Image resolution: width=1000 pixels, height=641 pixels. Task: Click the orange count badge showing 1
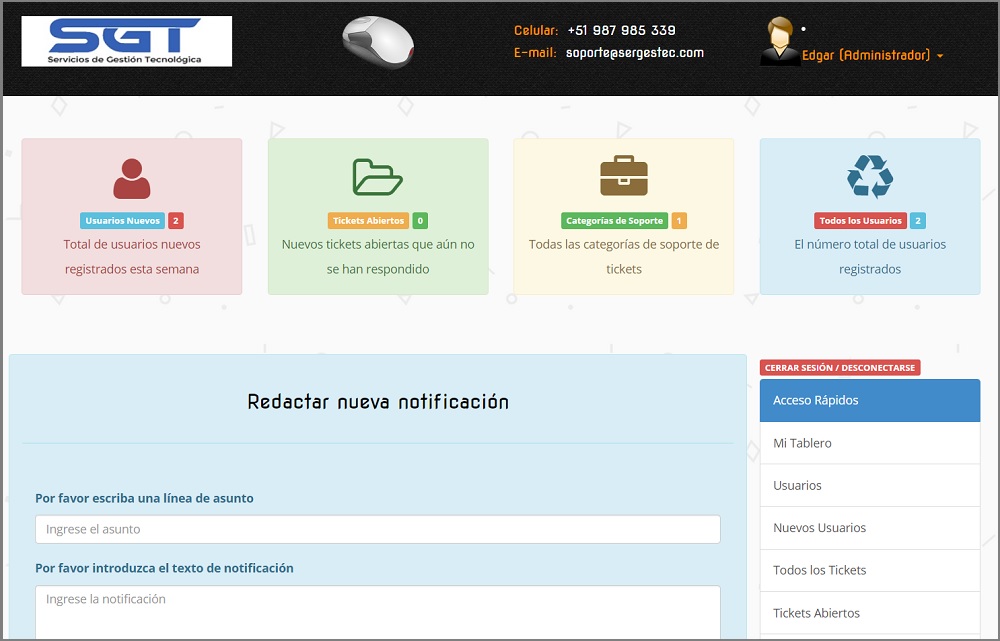point(679,221)
